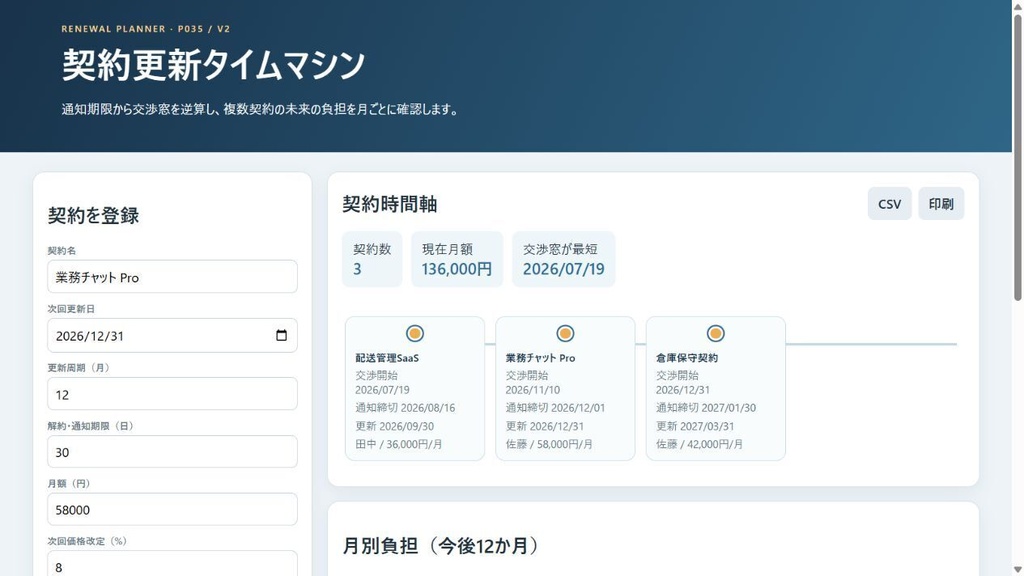The image size is (1024, 576).
Task: Focus the 契約名 input field
Action: 172,277
